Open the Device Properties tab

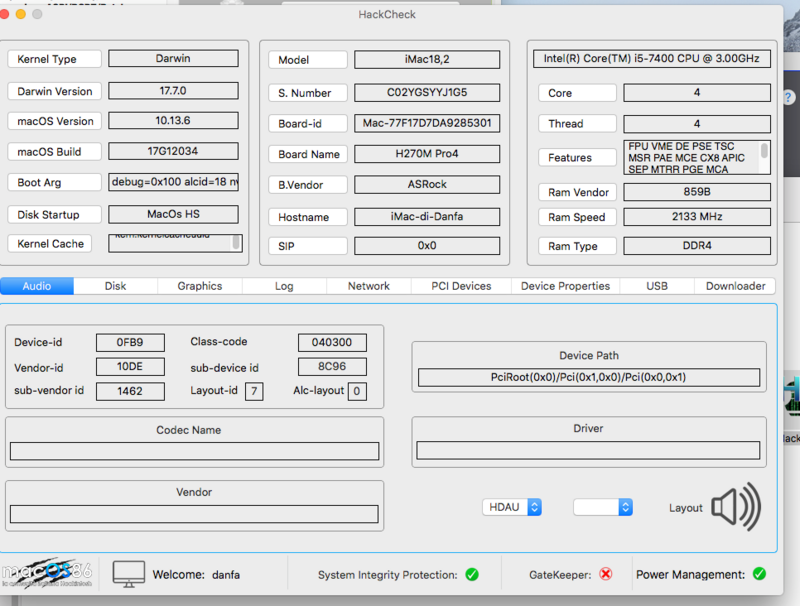coord(565,286)
